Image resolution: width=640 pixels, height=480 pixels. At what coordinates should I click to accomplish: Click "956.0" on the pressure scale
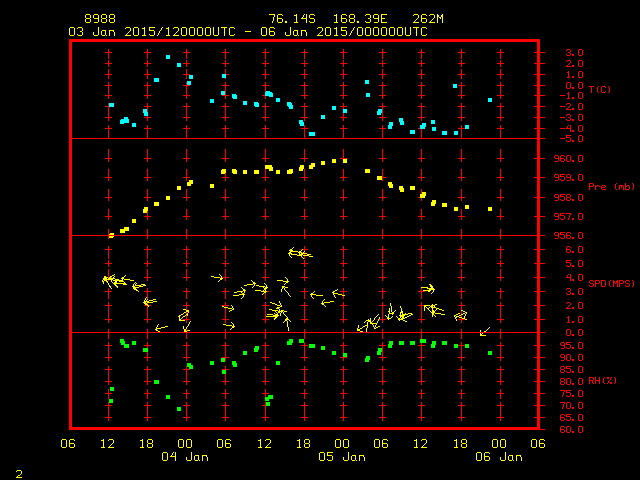569,236
